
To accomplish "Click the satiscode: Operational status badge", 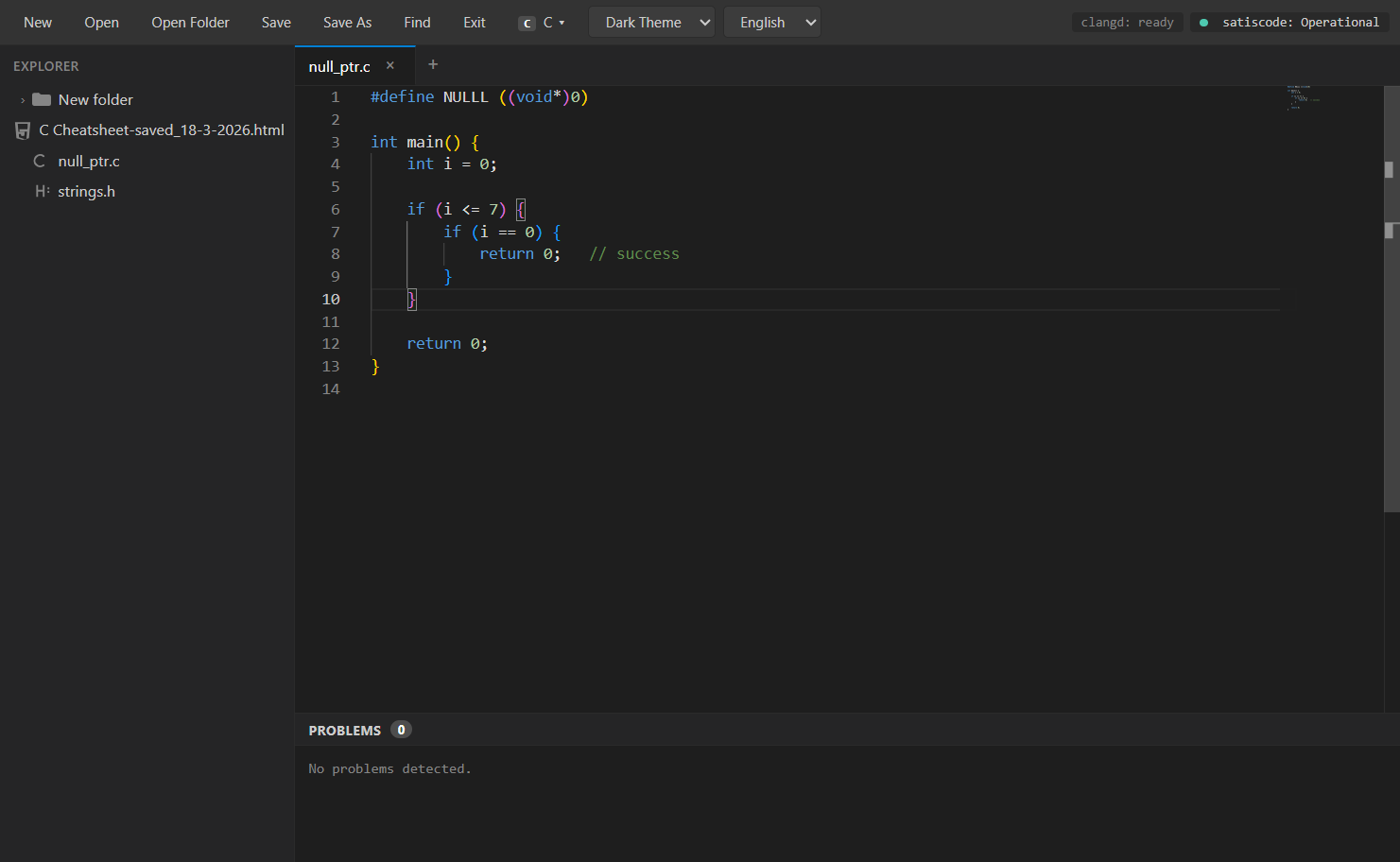I will coord(1289,22).
